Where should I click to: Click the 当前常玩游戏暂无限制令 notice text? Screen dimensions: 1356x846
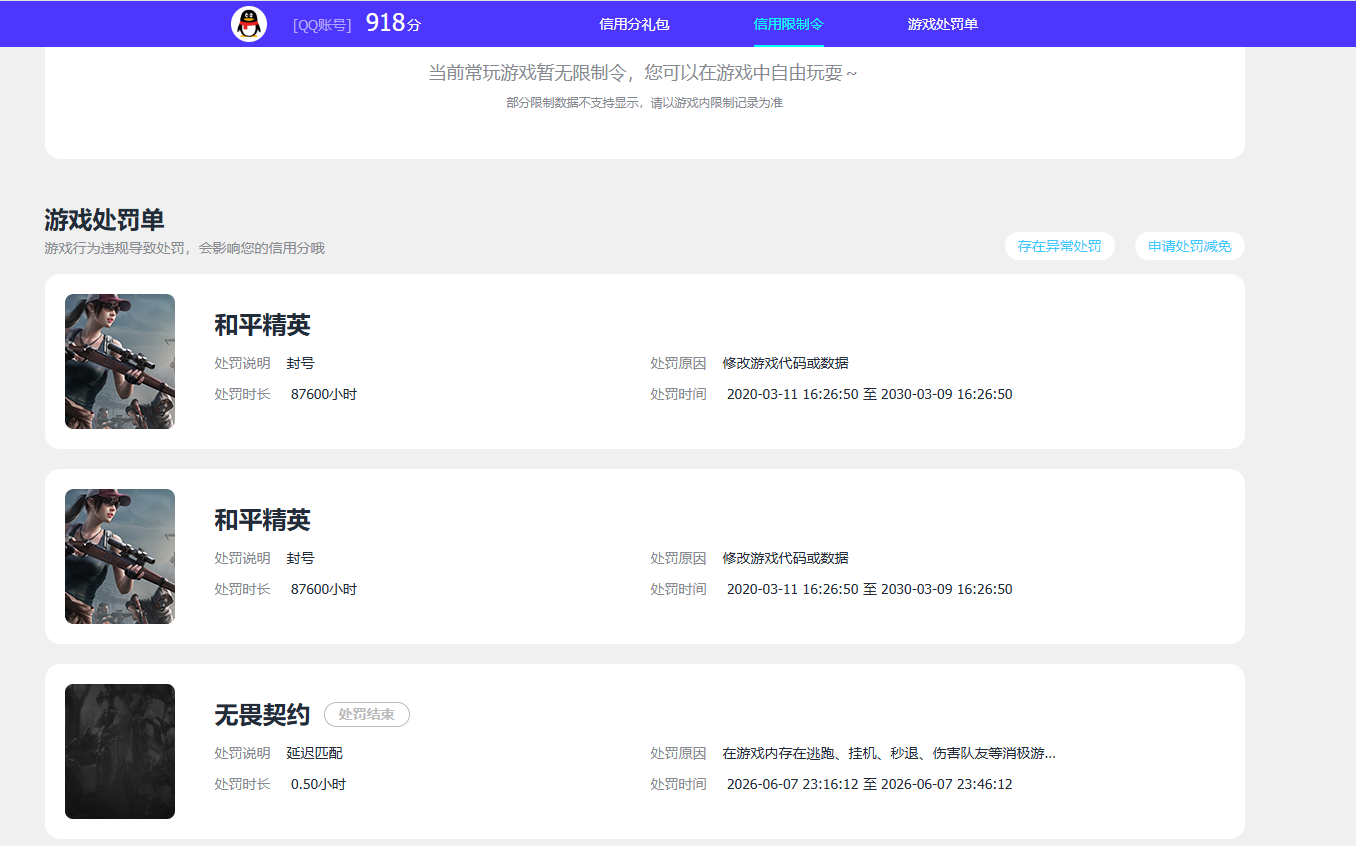643,73
